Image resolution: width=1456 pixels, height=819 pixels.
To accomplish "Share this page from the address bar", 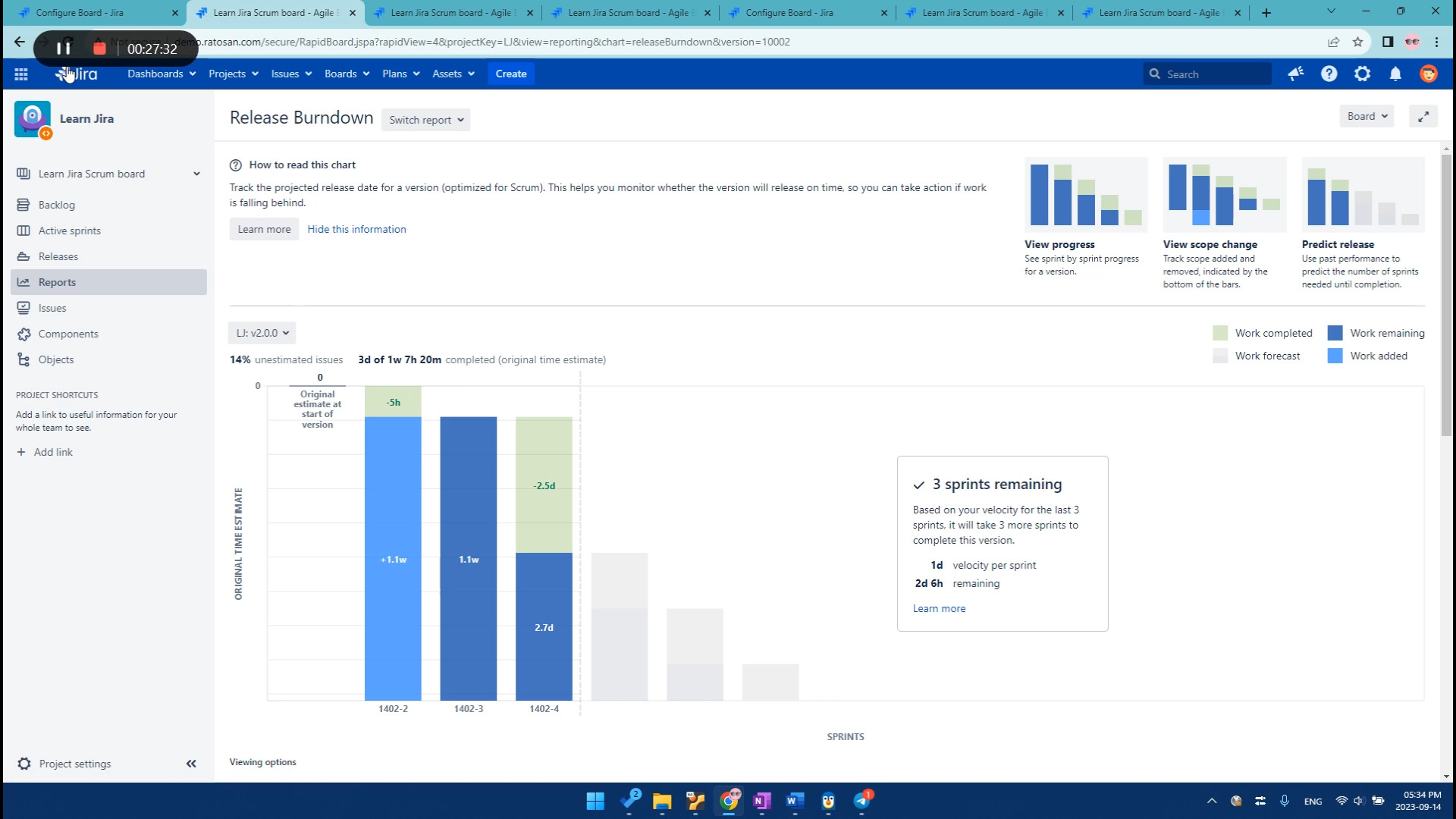I will (x=1333, y=42).
